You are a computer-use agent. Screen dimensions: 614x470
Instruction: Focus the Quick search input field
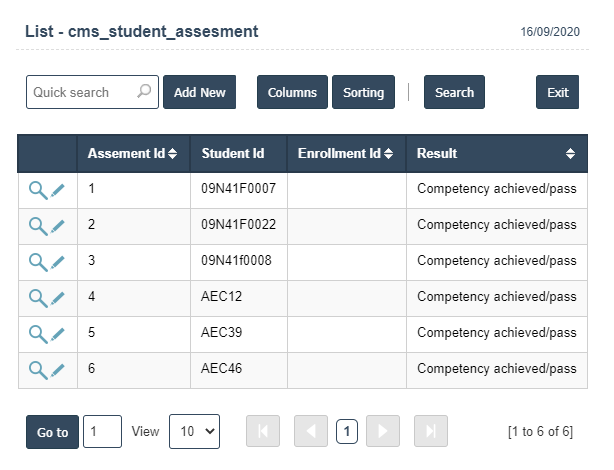80,93
